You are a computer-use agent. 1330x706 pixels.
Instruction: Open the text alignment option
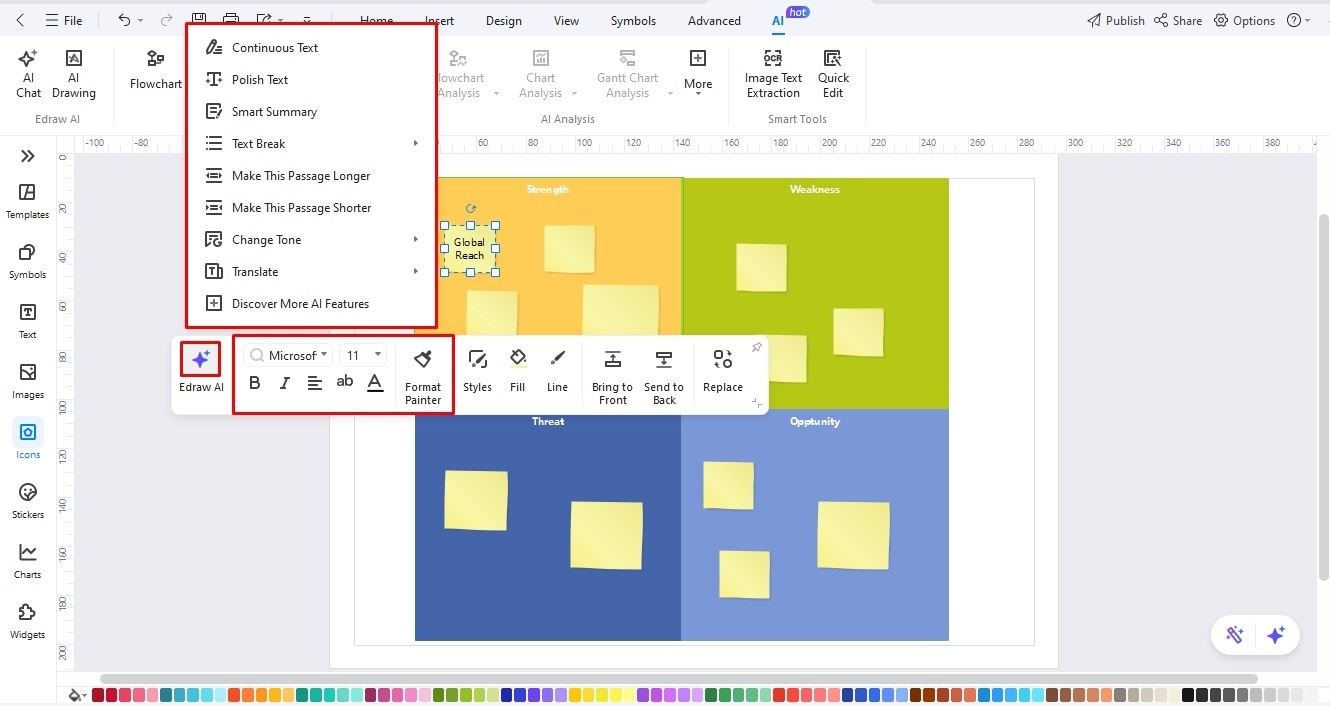tap(315, 383)
